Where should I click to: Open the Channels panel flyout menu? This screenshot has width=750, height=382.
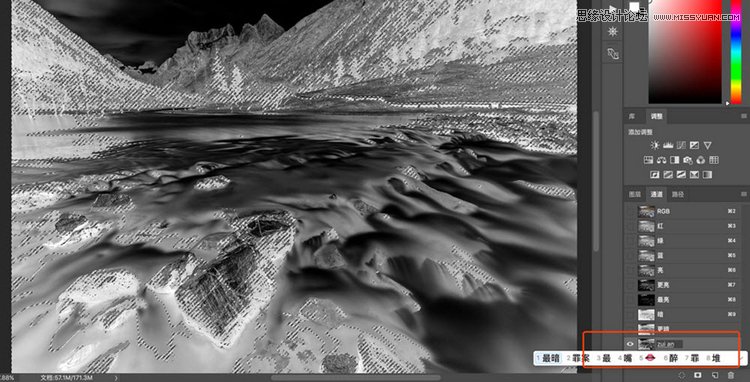point(743,194)
